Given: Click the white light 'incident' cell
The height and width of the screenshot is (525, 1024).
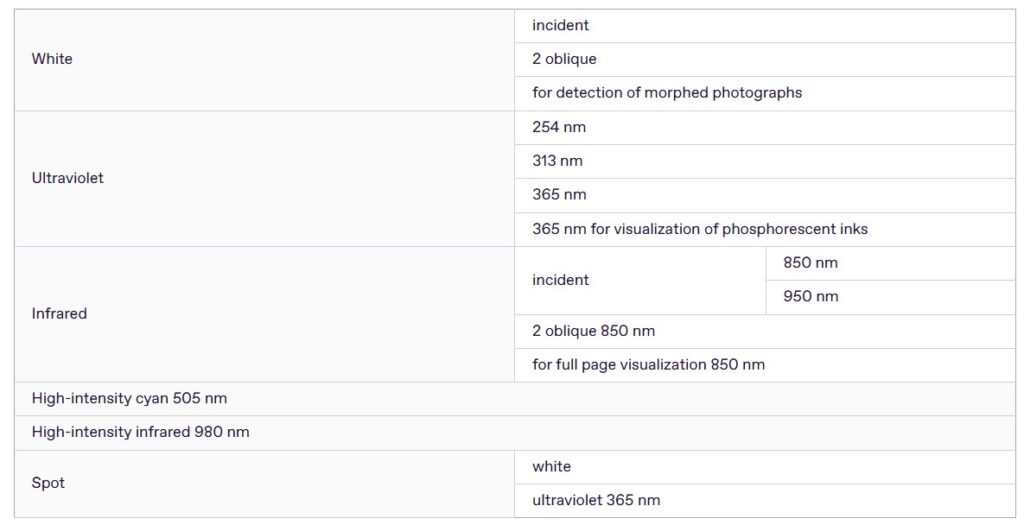Looking at the screenshot, I should coord(560,25).
